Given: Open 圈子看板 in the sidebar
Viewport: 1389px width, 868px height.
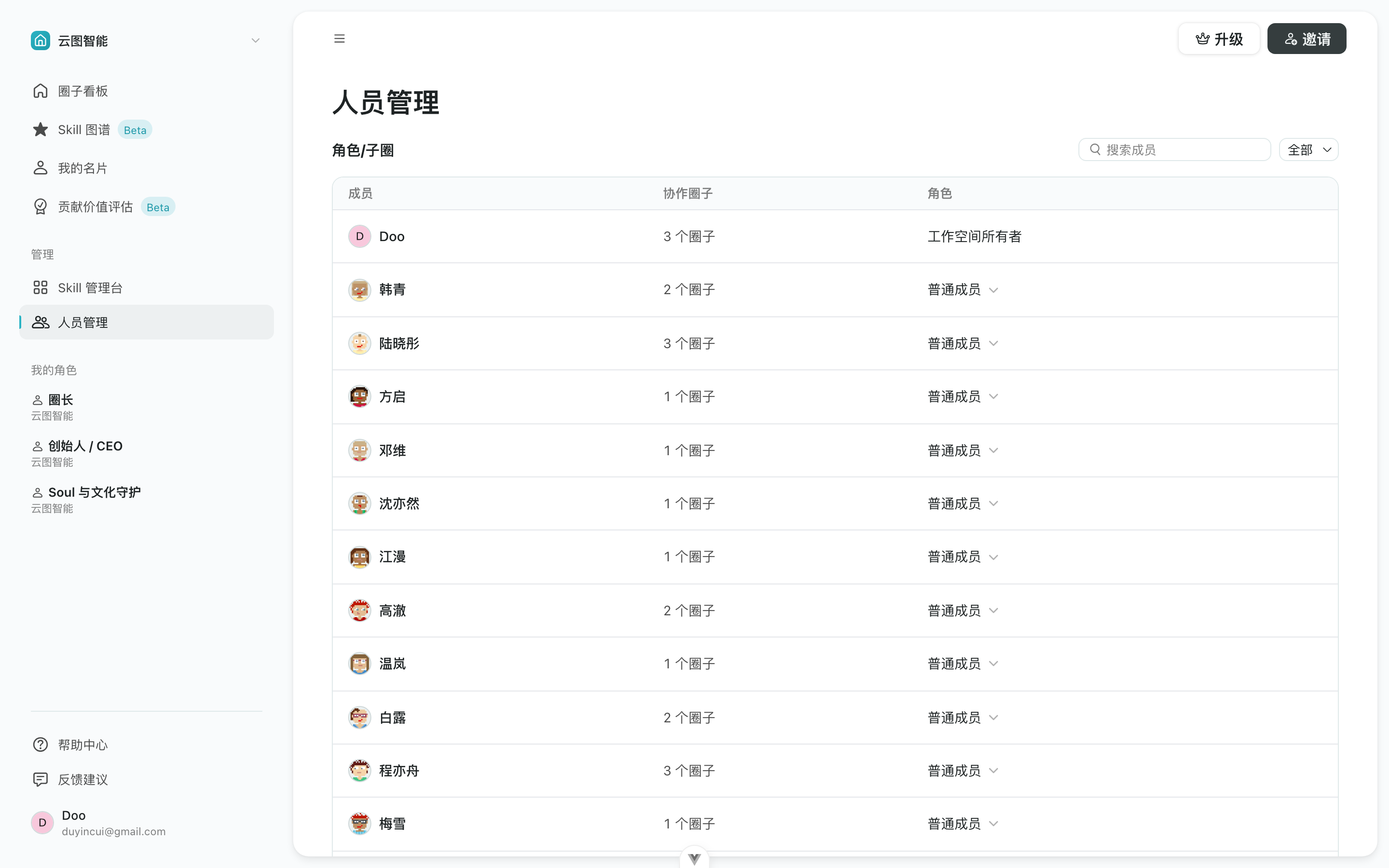Looking at the screenshot, I should (146, 91).
